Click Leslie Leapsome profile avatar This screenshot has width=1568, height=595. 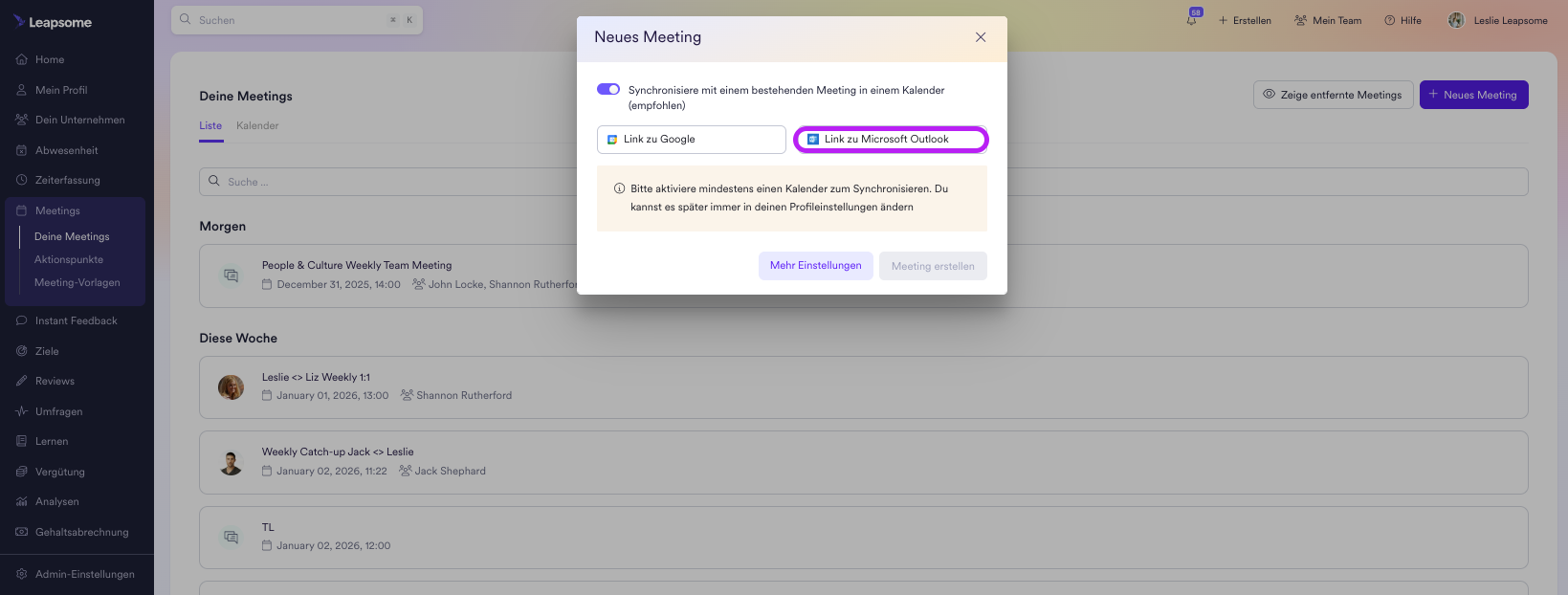pos(1456,20)
